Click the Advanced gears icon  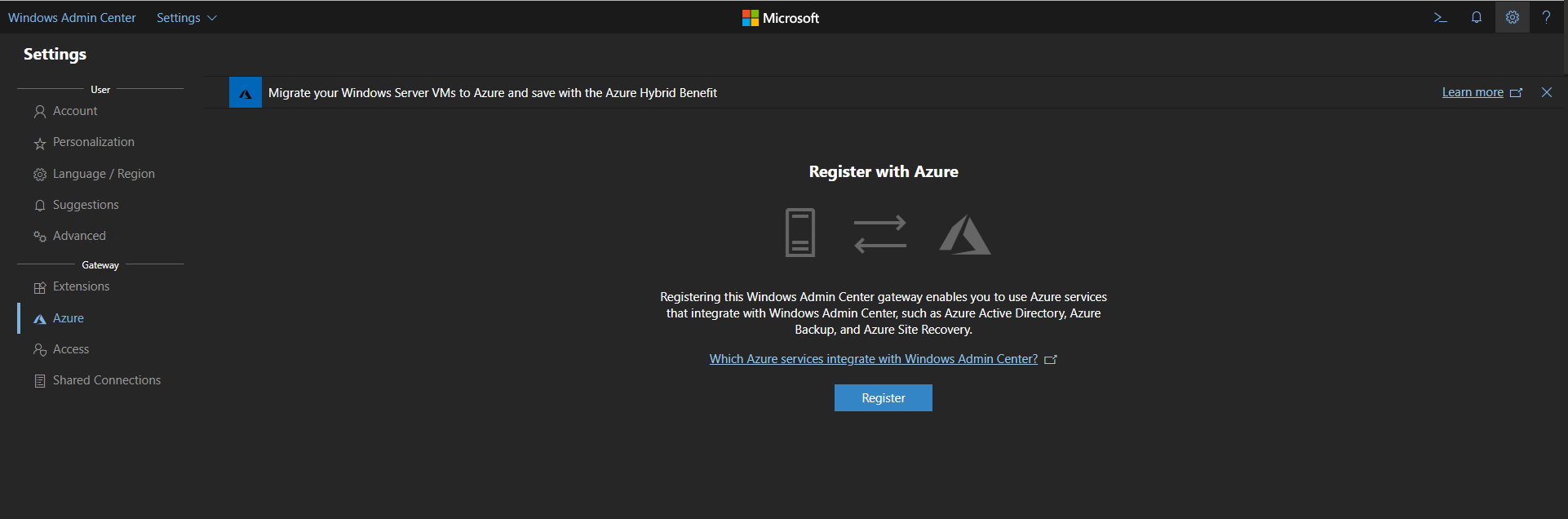pos(40,237)
